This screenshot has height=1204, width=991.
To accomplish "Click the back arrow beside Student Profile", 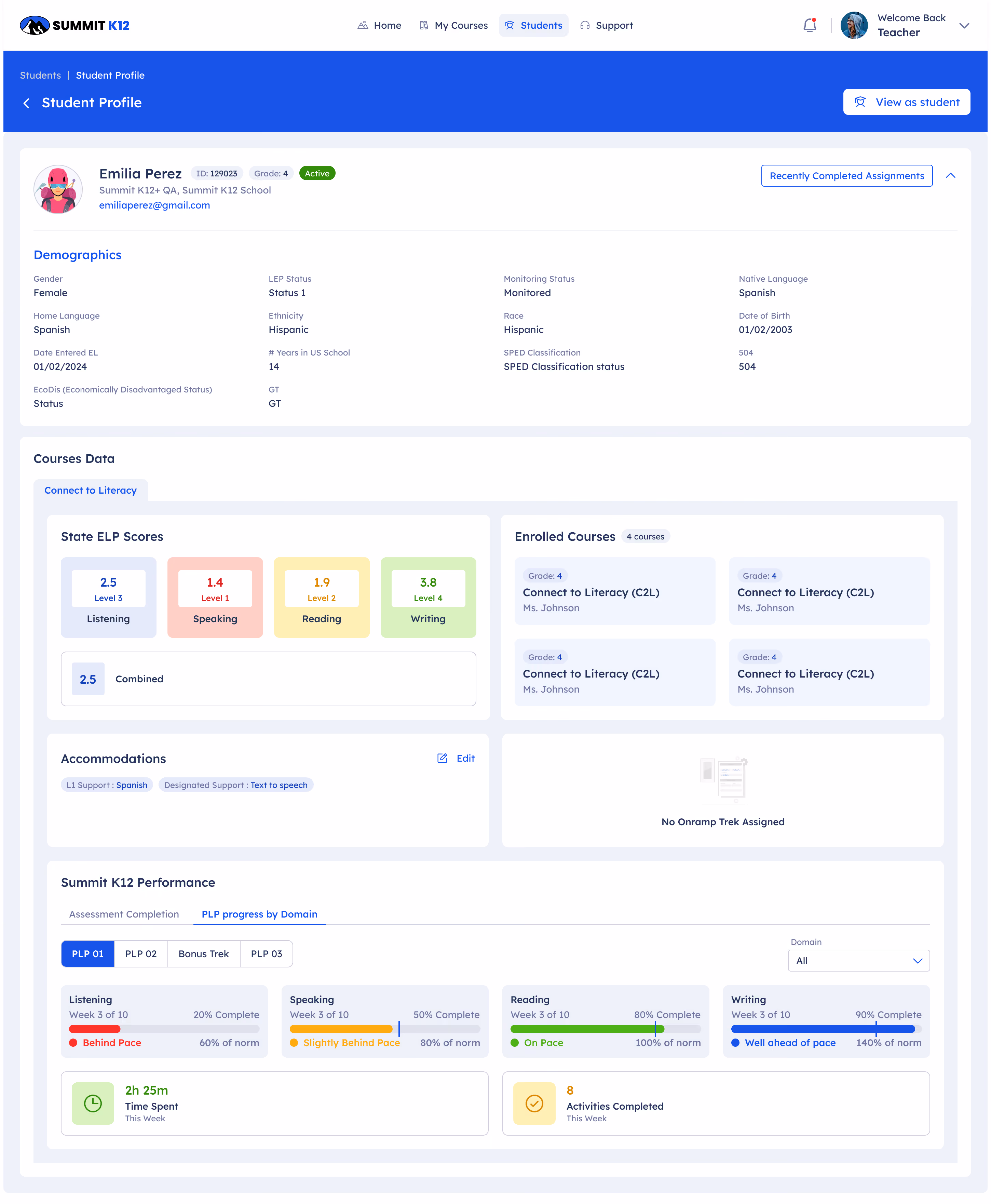I will point(26,103).
